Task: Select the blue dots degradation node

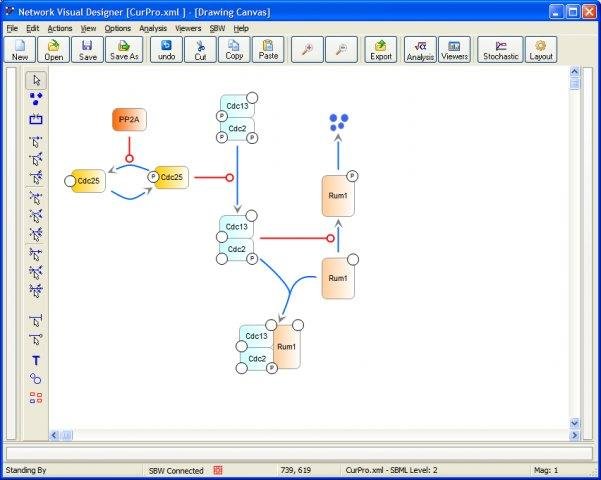Action: (x=338, y=122)
